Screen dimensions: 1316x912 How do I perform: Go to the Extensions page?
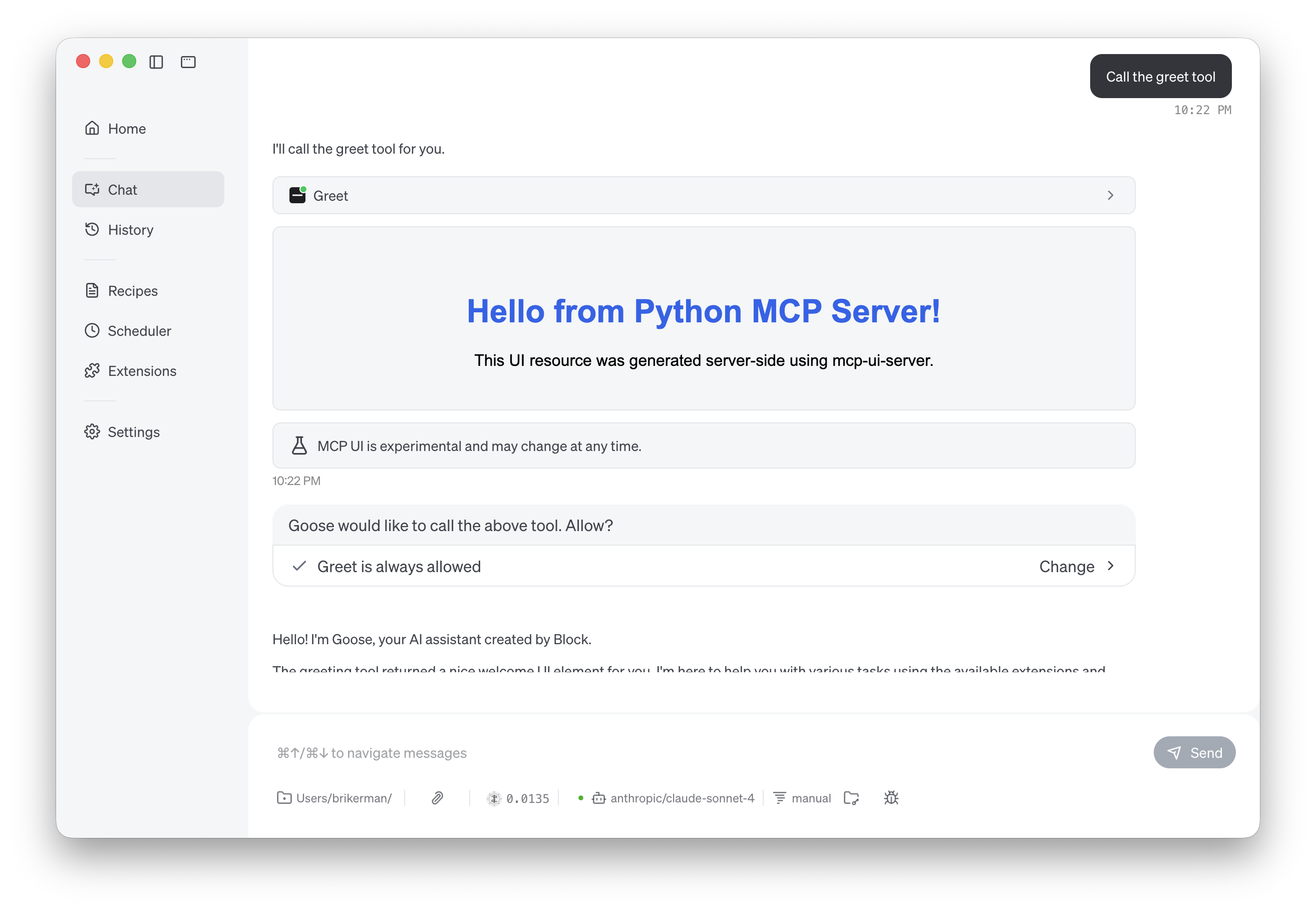[x=142, y=371]
